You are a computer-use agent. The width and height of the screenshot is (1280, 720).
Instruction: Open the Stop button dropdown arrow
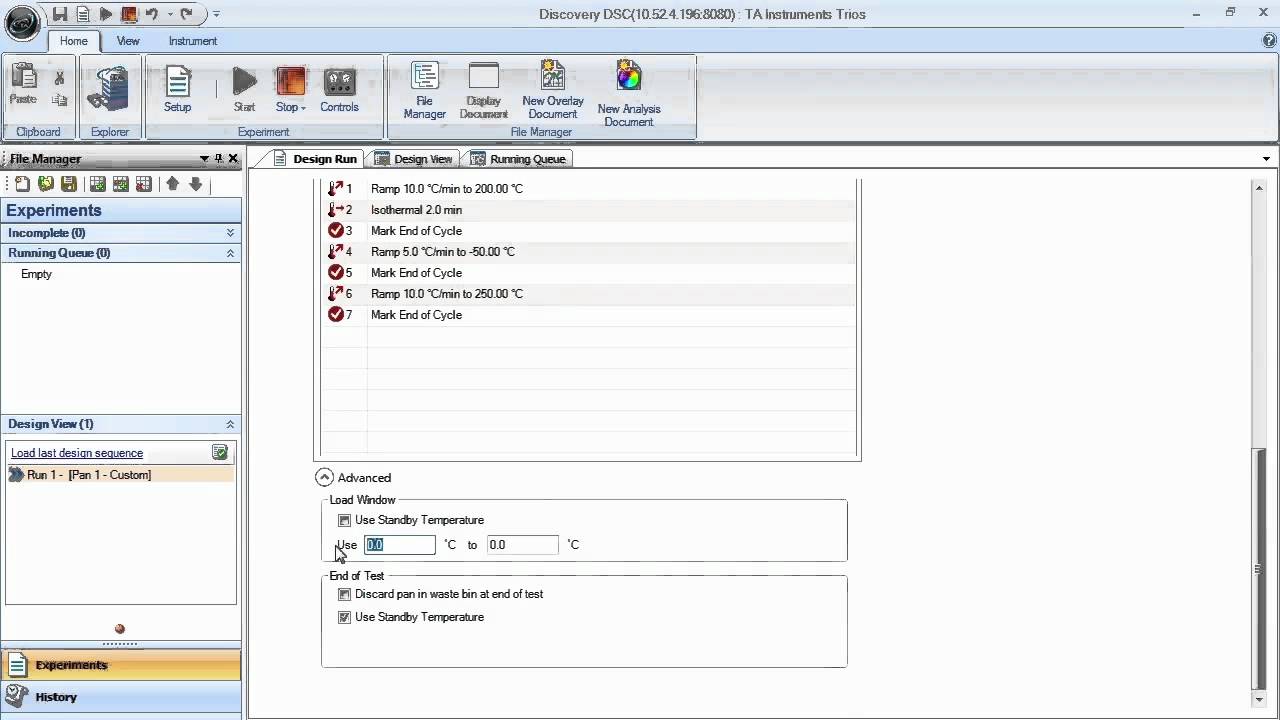303,108
